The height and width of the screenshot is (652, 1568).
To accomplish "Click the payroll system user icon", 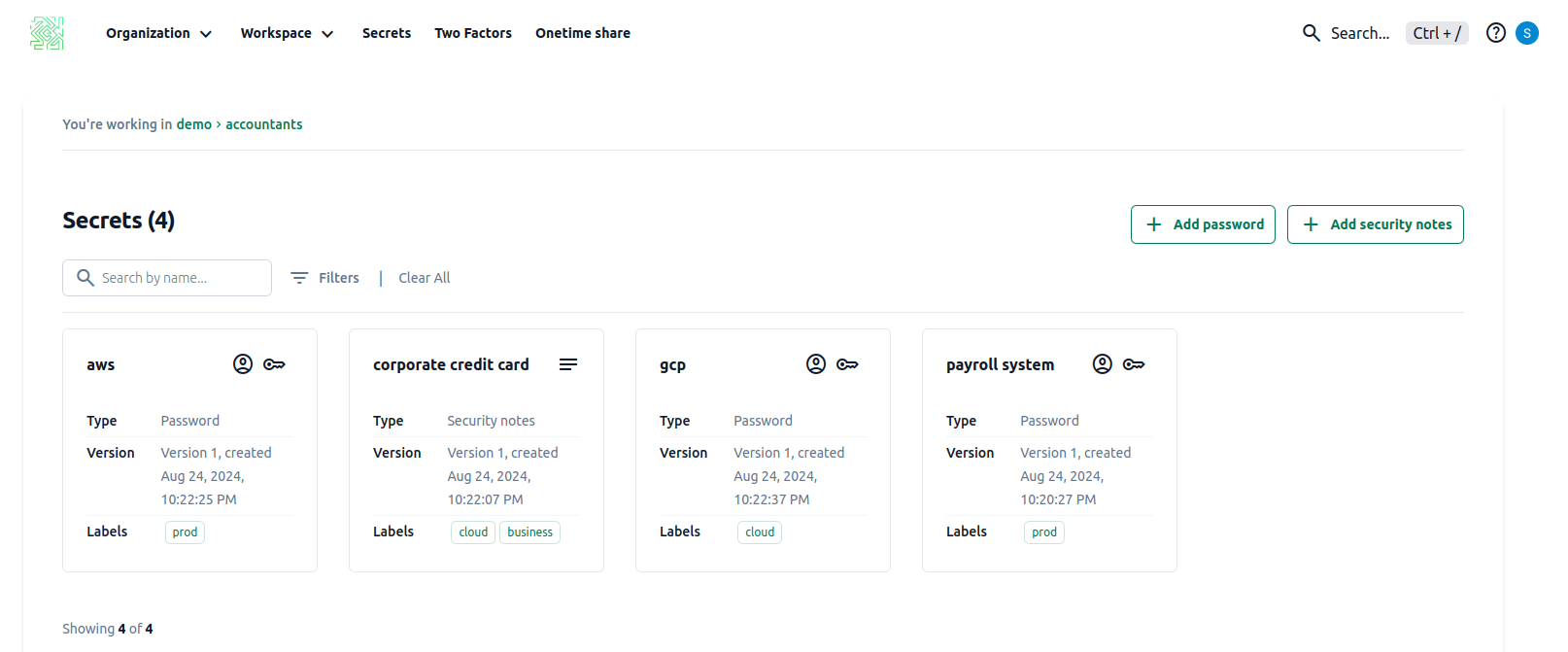I will point(1103,364).
